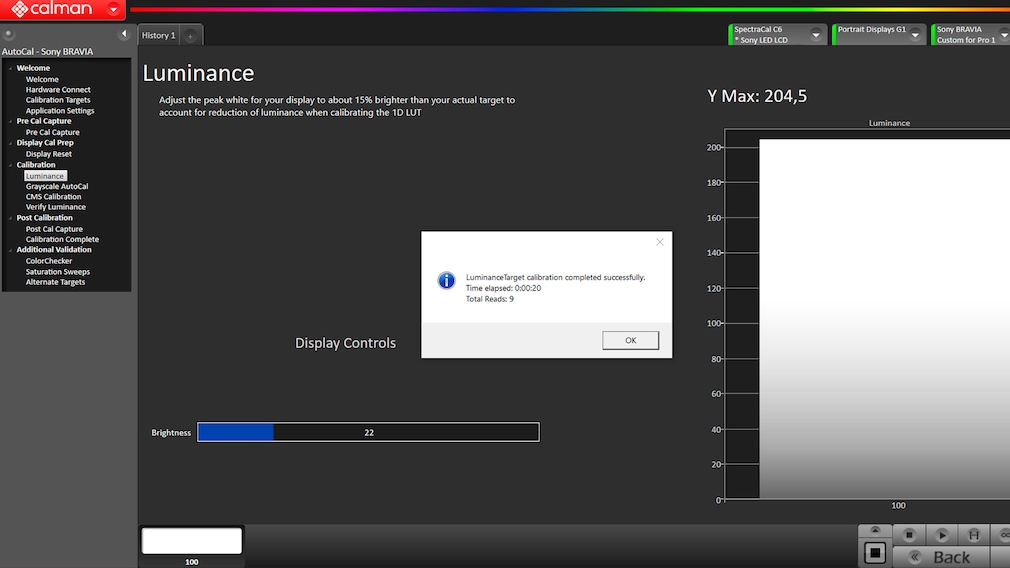
Task: Close the calibration dialog with the X
Action: pos(659,242)
